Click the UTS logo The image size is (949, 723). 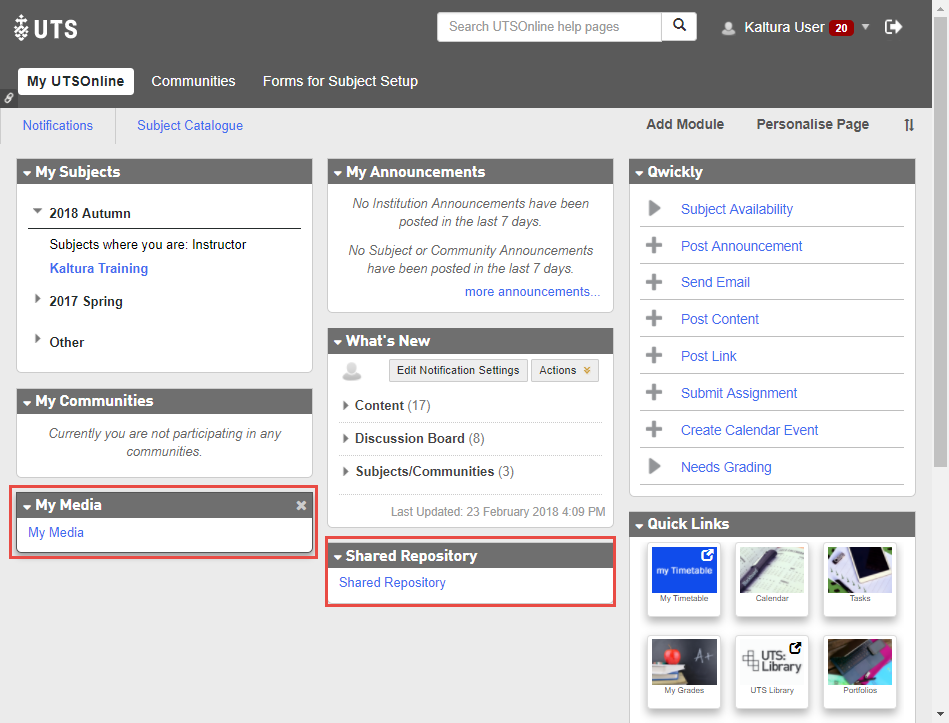[x=46, y=28]
